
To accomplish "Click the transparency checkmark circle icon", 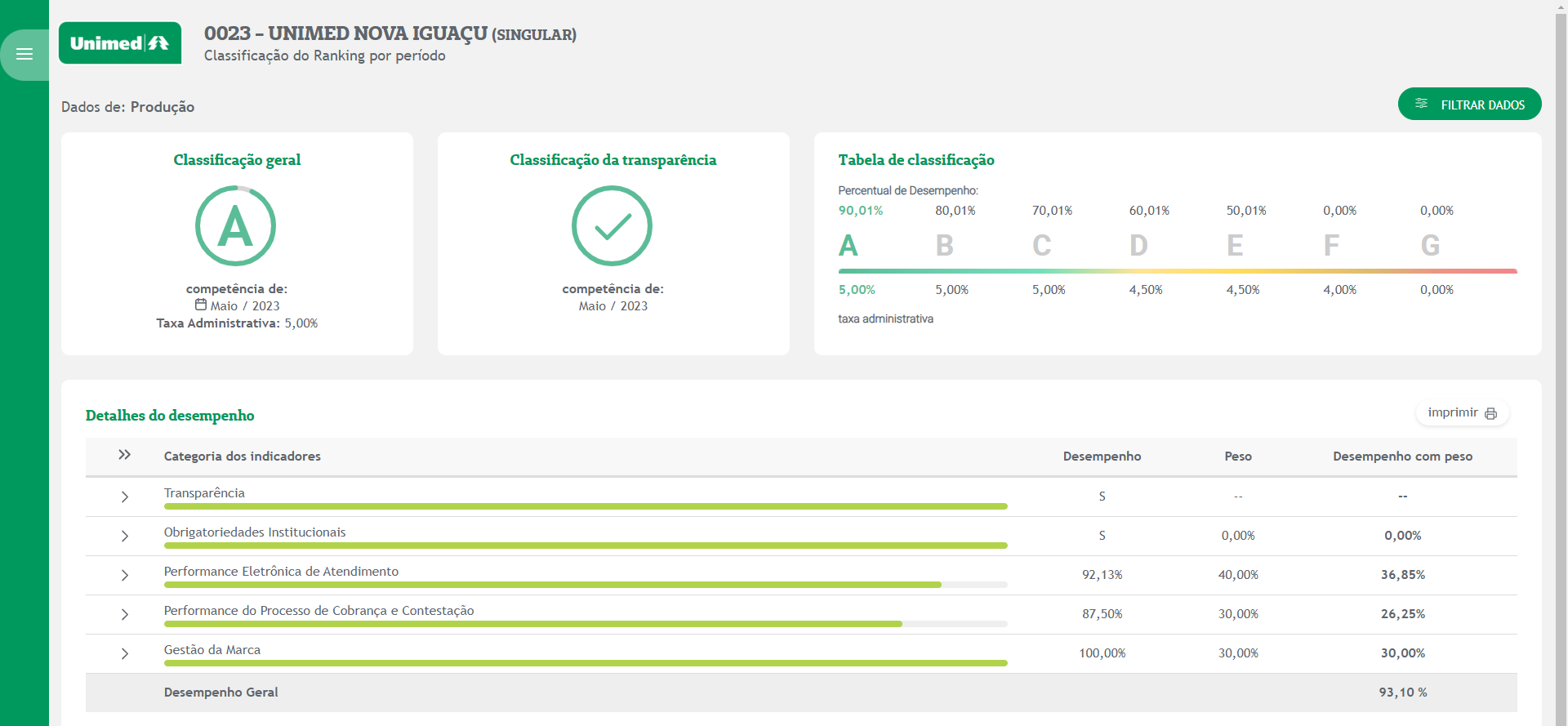I will pos(612,226).
